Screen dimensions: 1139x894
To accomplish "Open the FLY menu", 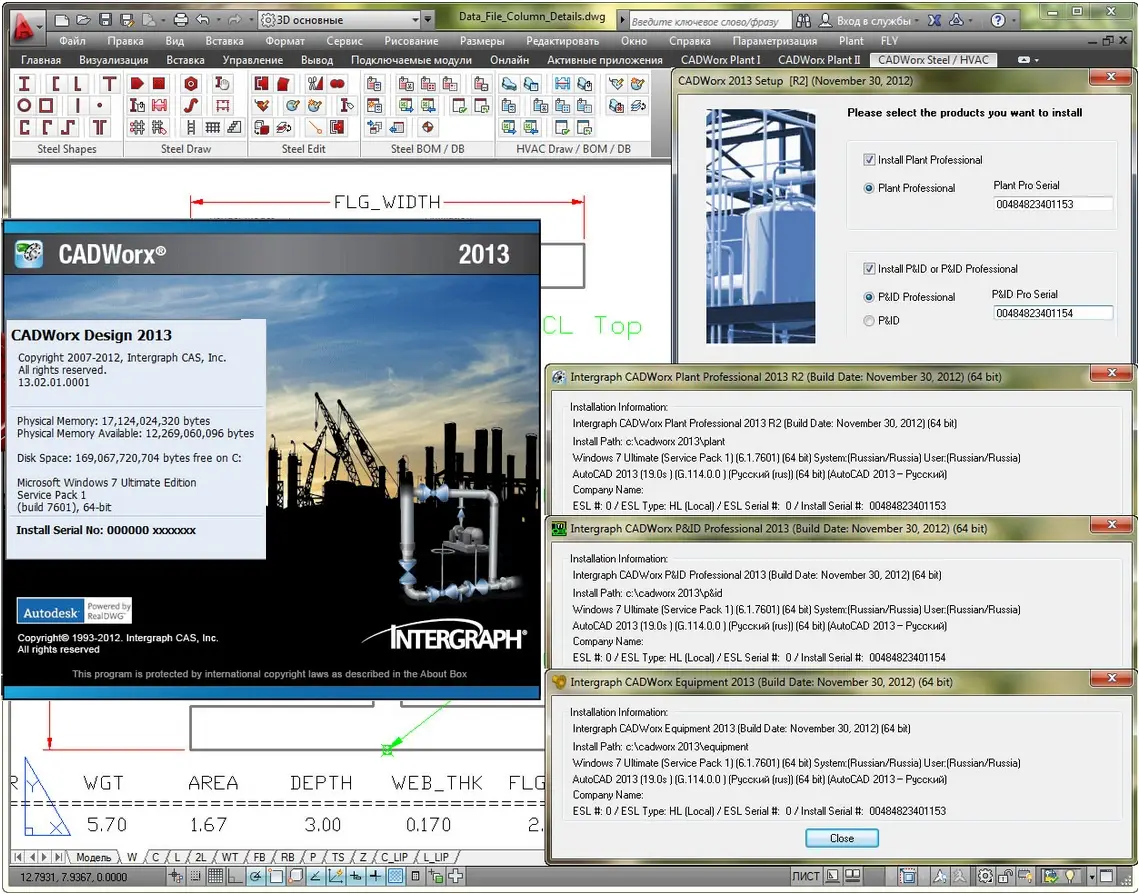I will click(889, 41).
